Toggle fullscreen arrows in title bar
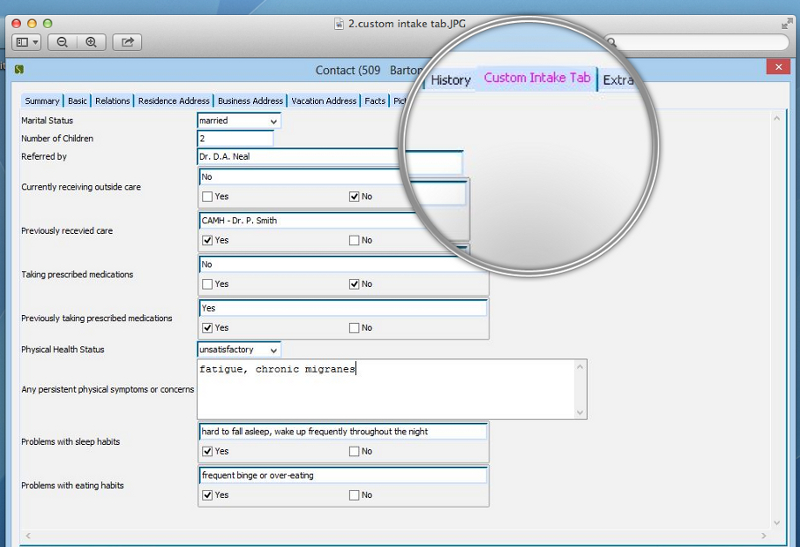Image resolution: width=800 pixels, height=547 pixels. (x=787, y=24)
